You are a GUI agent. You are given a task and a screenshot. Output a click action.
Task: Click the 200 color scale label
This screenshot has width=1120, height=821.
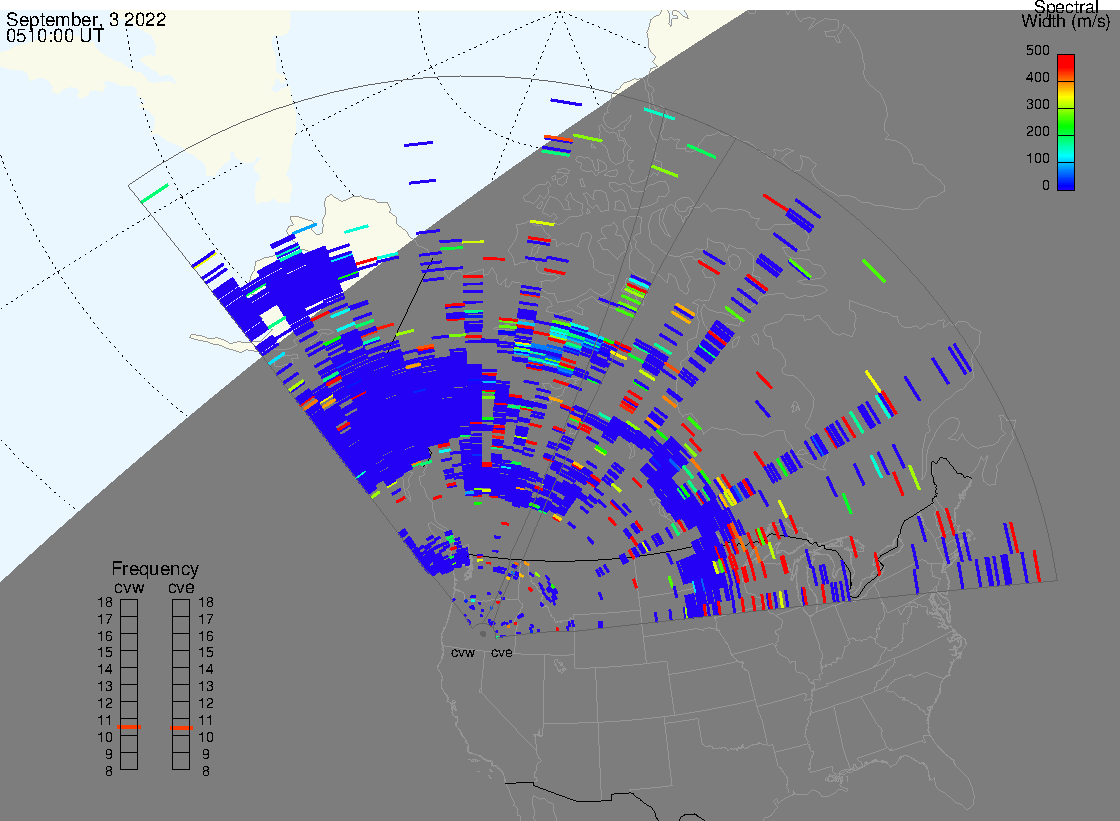click(x=1037, y=131)
